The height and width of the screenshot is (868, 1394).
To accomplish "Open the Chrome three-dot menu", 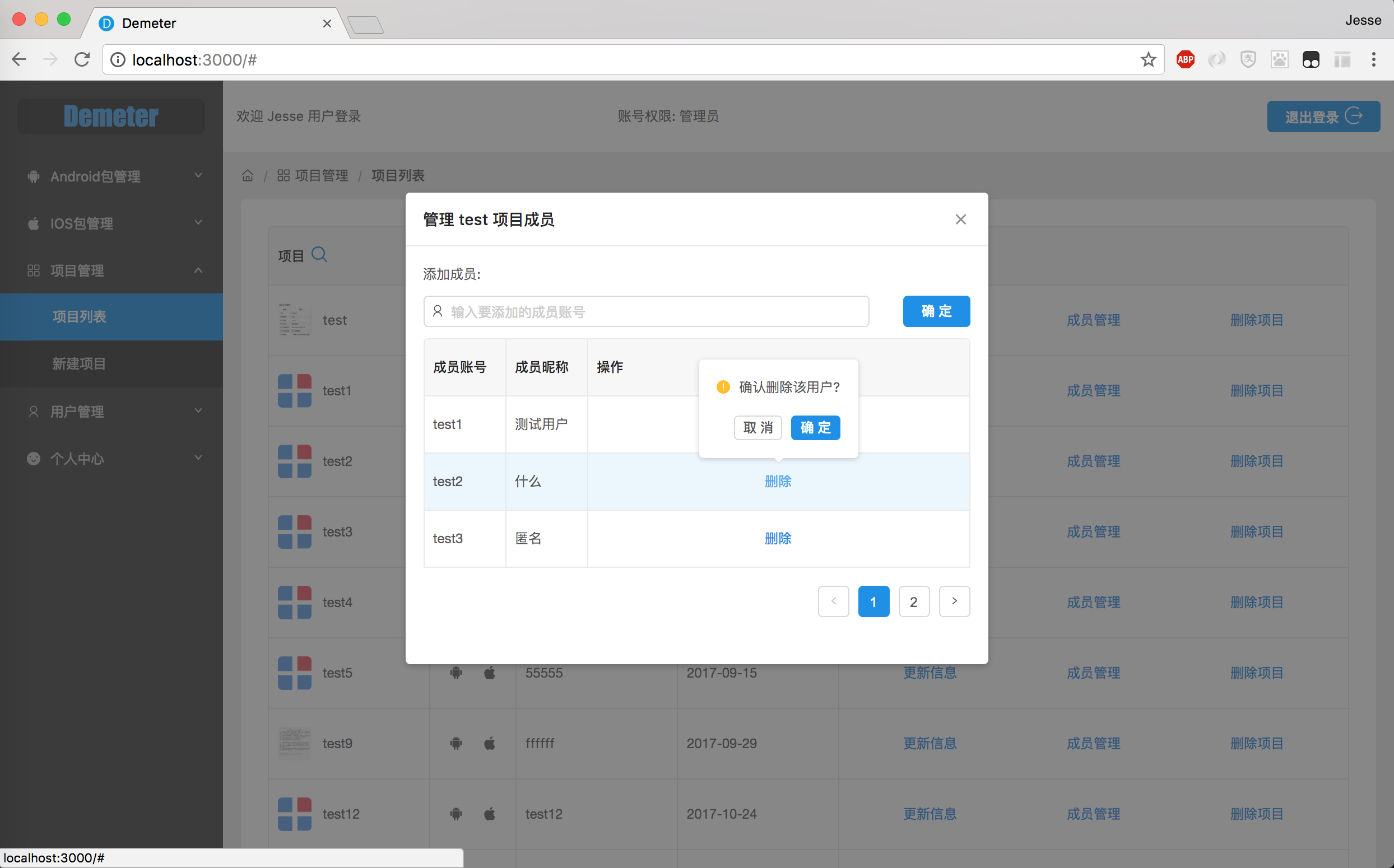I will click(x=1373, y=59).
